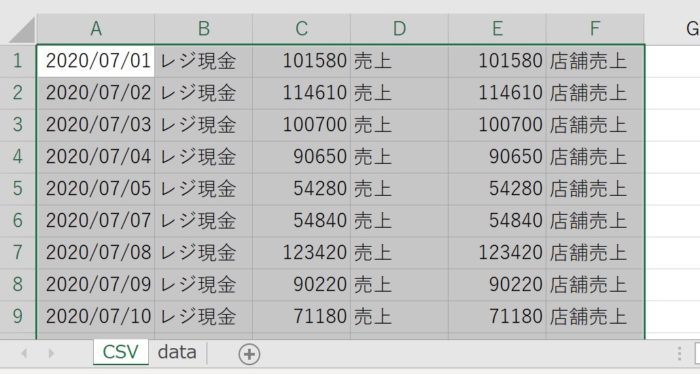Click column E value 54280

coord(497,189)
